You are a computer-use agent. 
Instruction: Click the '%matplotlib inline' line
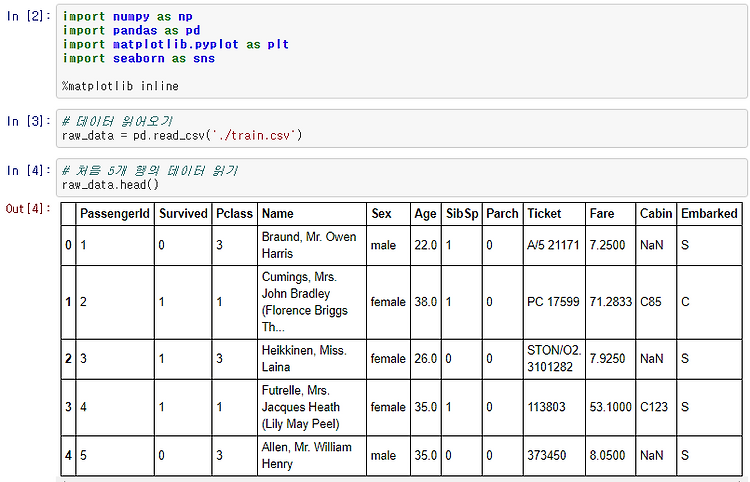coord(120,86)
